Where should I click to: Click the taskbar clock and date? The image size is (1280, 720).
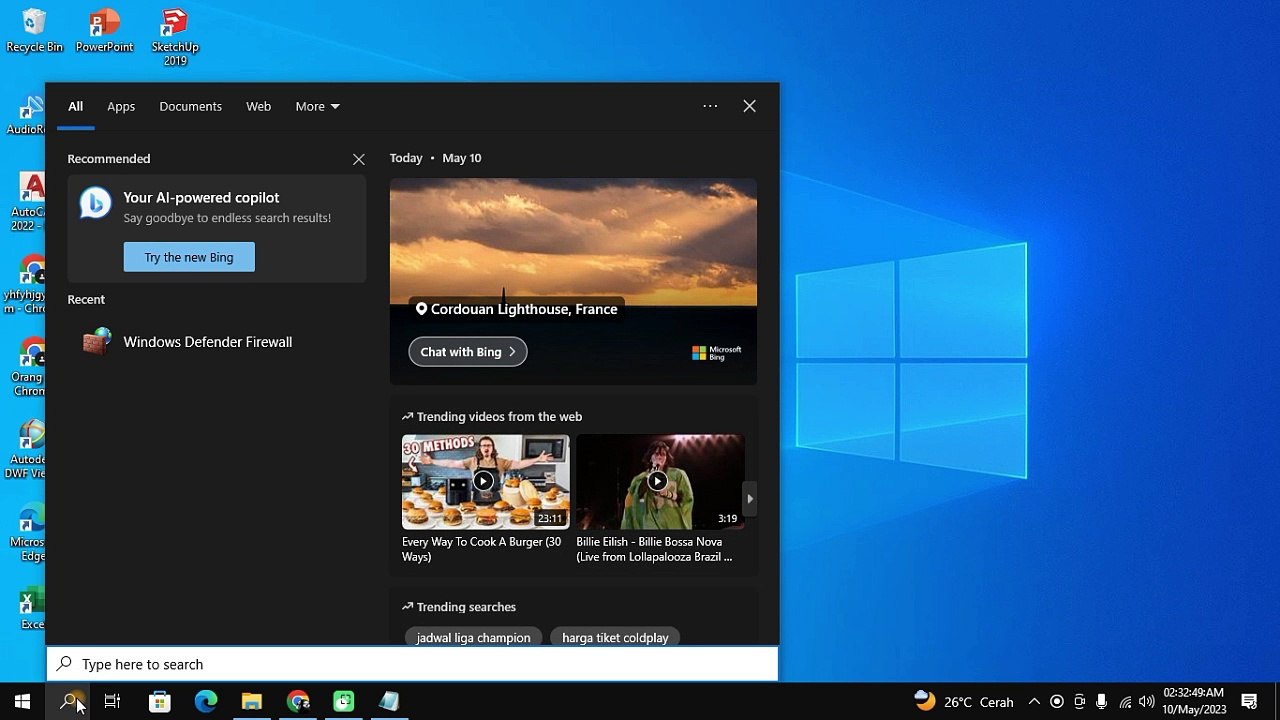click(1194, 701)
